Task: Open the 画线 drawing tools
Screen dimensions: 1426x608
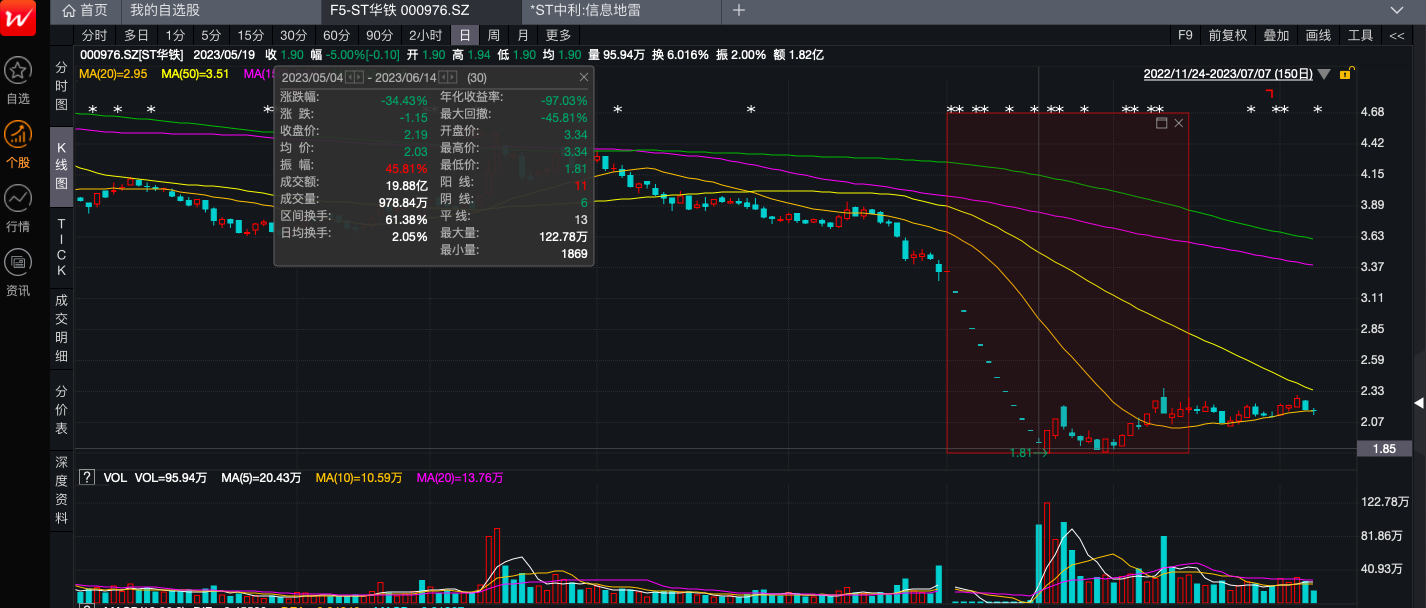Action: coord(1318,35)
